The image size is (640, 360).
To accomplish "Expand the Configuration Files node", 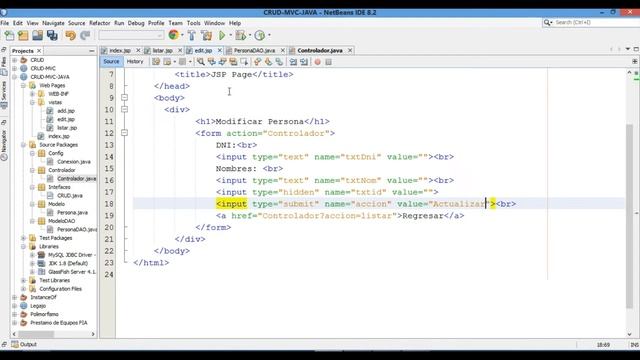I will point(24,289).
